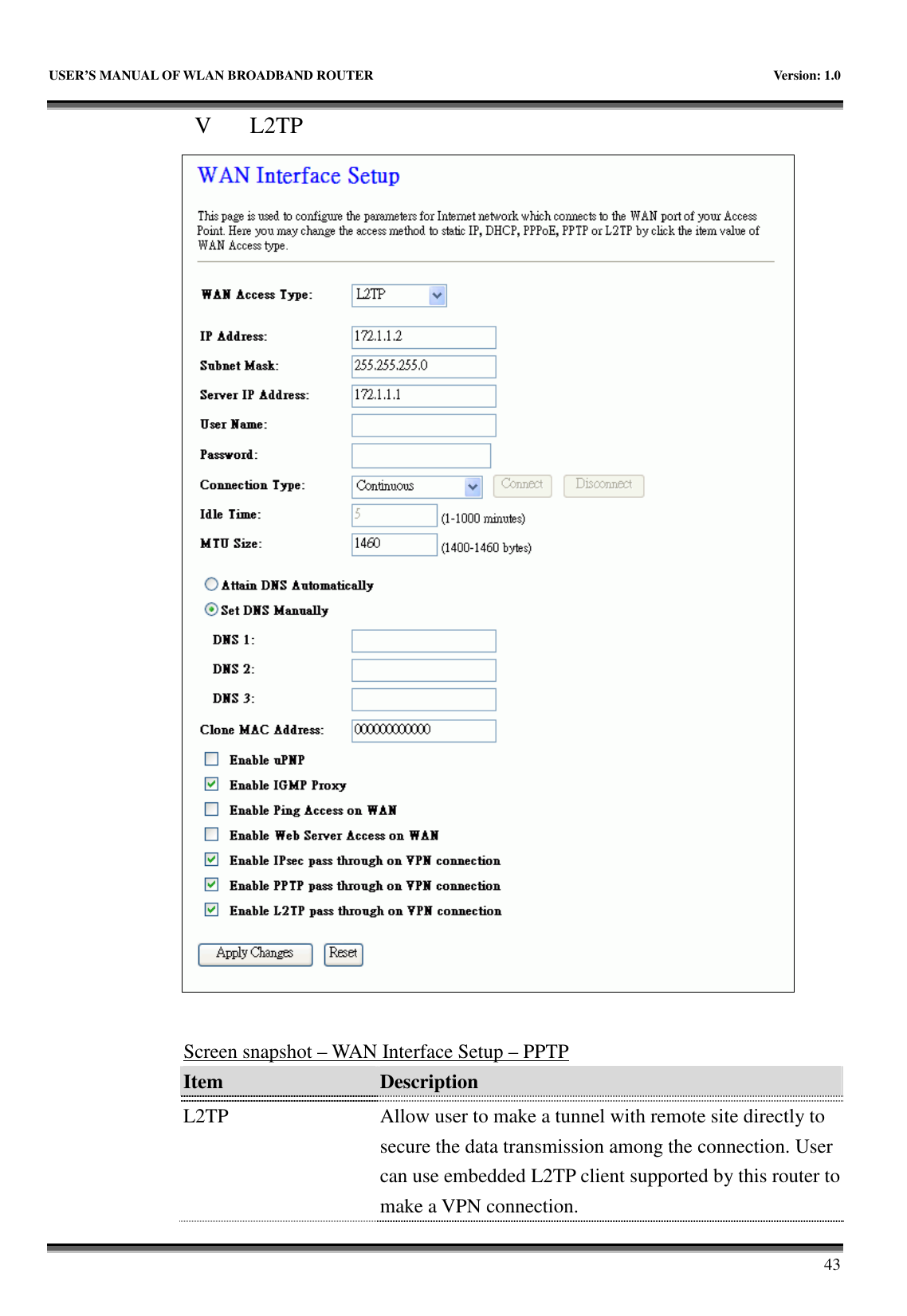This screenshot has height=1316, width=907.
Task: Click the '(1400-1460 bytes)' hint text
Action: pos(486,548)
